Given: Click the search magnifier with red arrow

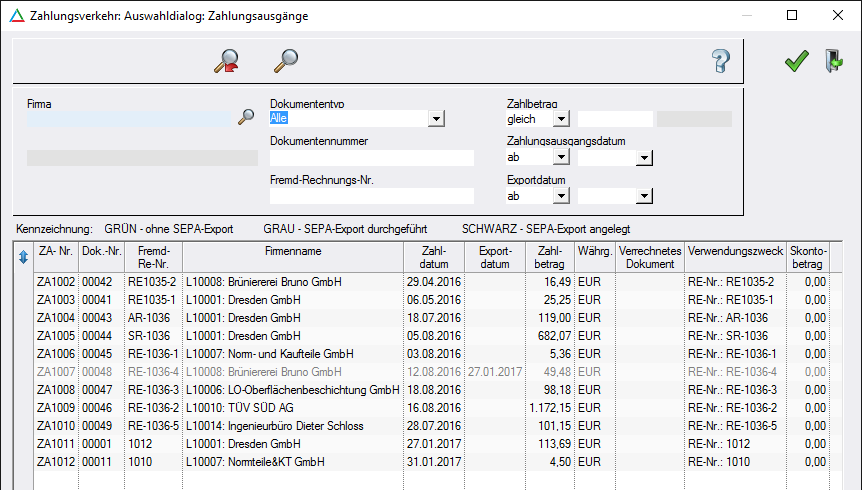Looking at the screenshot, I should (x=226, y=62).
